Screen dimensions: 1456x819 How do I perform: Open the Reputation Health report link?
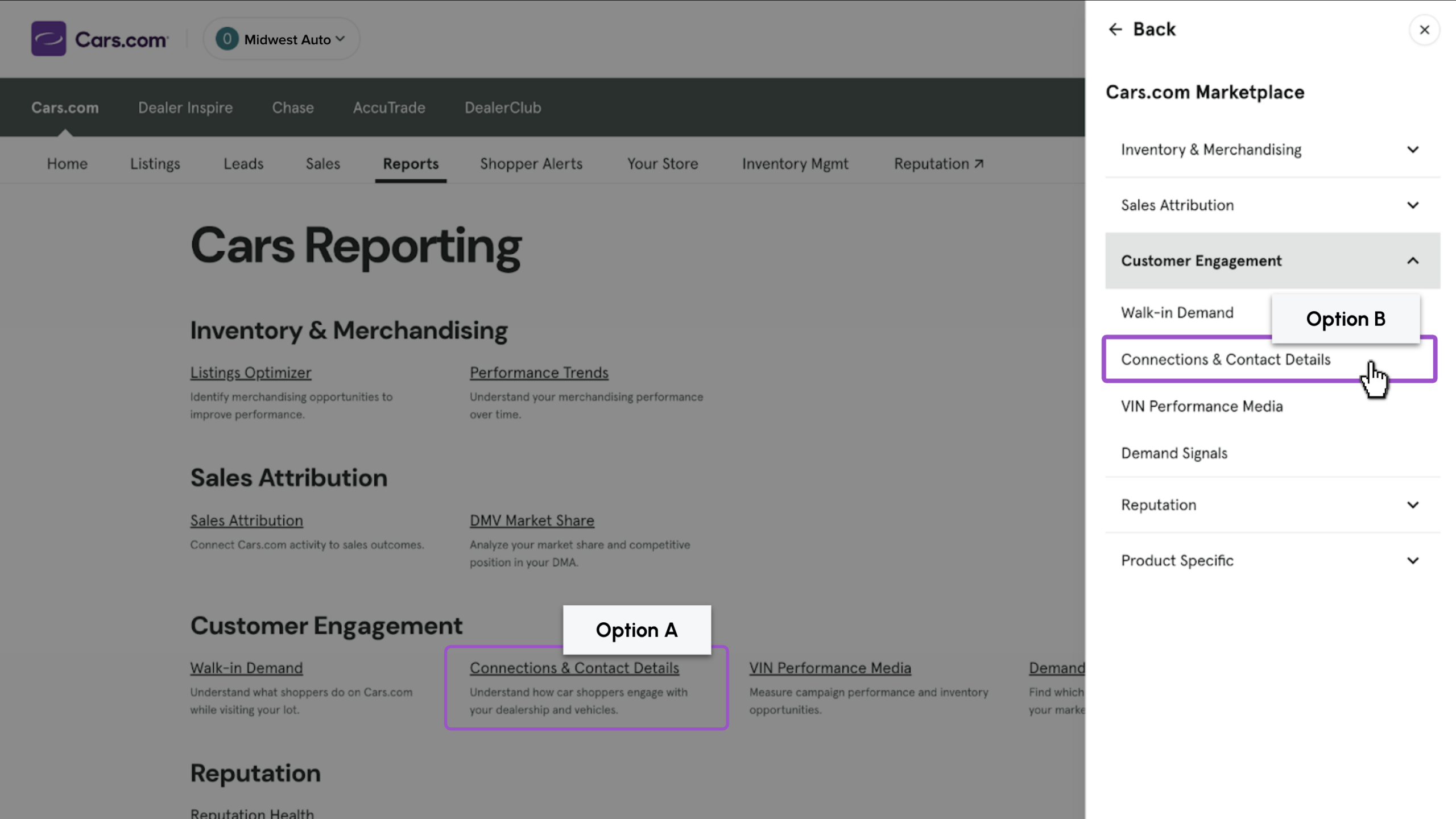pos(252,813)
